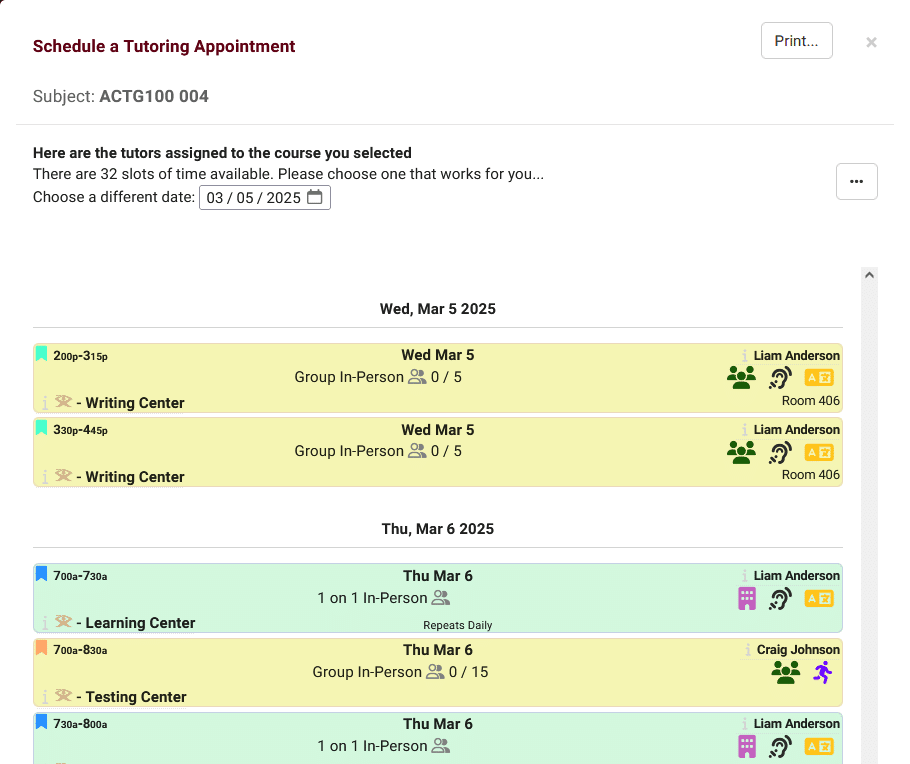The width and height of the screenshot is (910, 764).
Task: Close the scheduling dialog
Action: pyautogui.click(x=871, y=42)
